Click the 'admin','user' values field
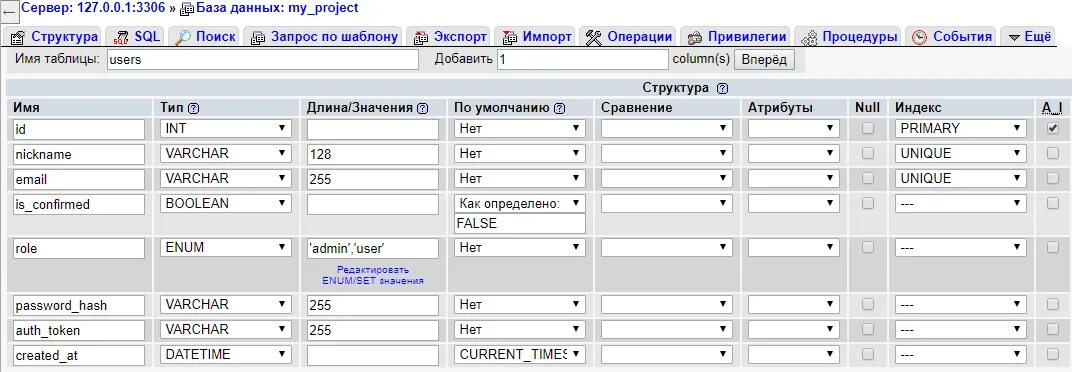 pyautogui.click(x=373, y=248)
